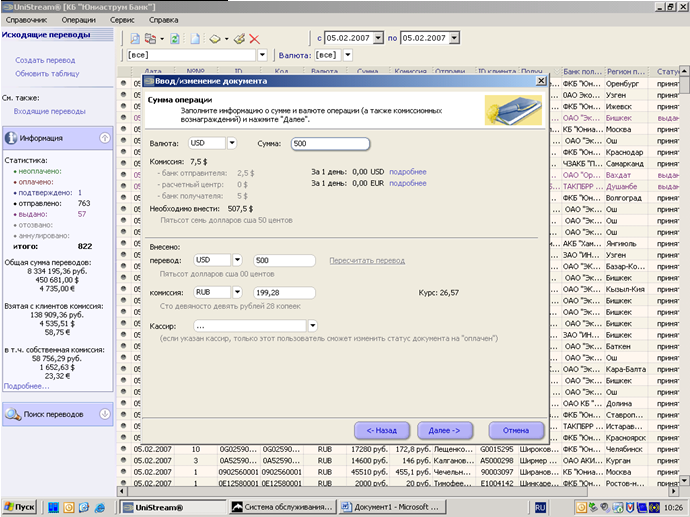
Task: Open the перевод currency USD dropdown
Action: (x=237, y=260)
